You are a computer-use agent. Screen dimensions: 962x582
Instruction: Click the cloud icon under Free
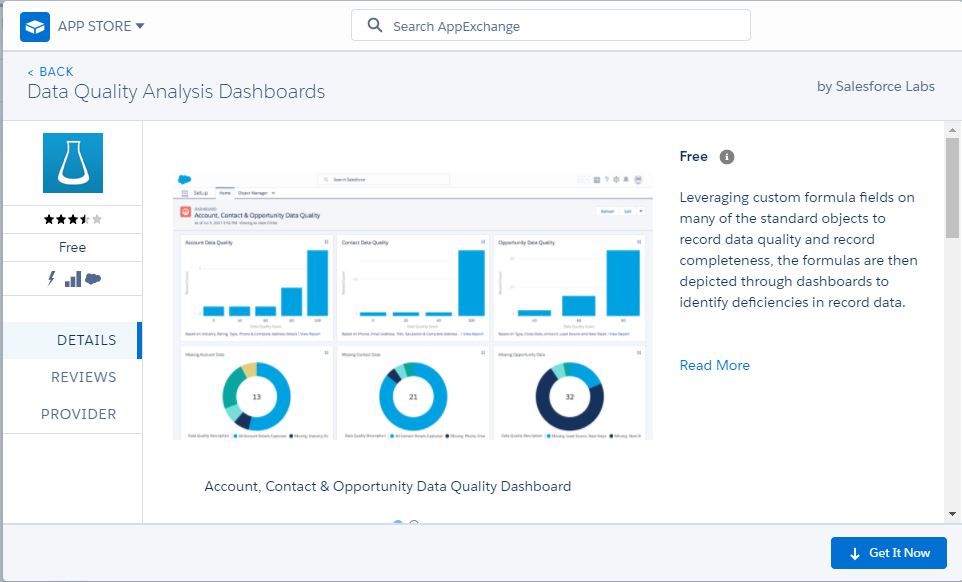click(93, 279)
